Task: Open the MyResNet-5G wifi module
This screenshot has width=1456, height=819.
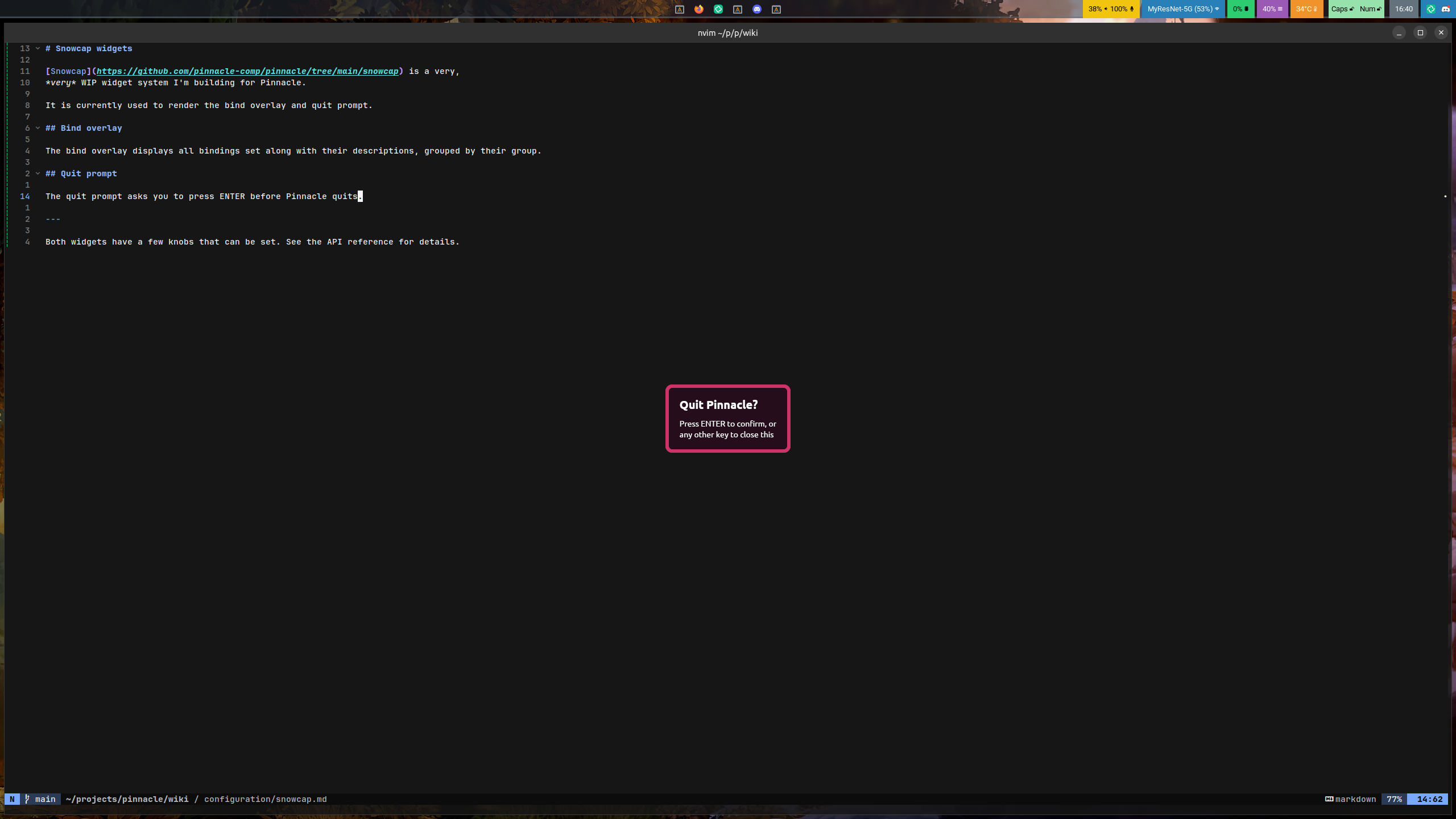Action: coord(1183,9)
